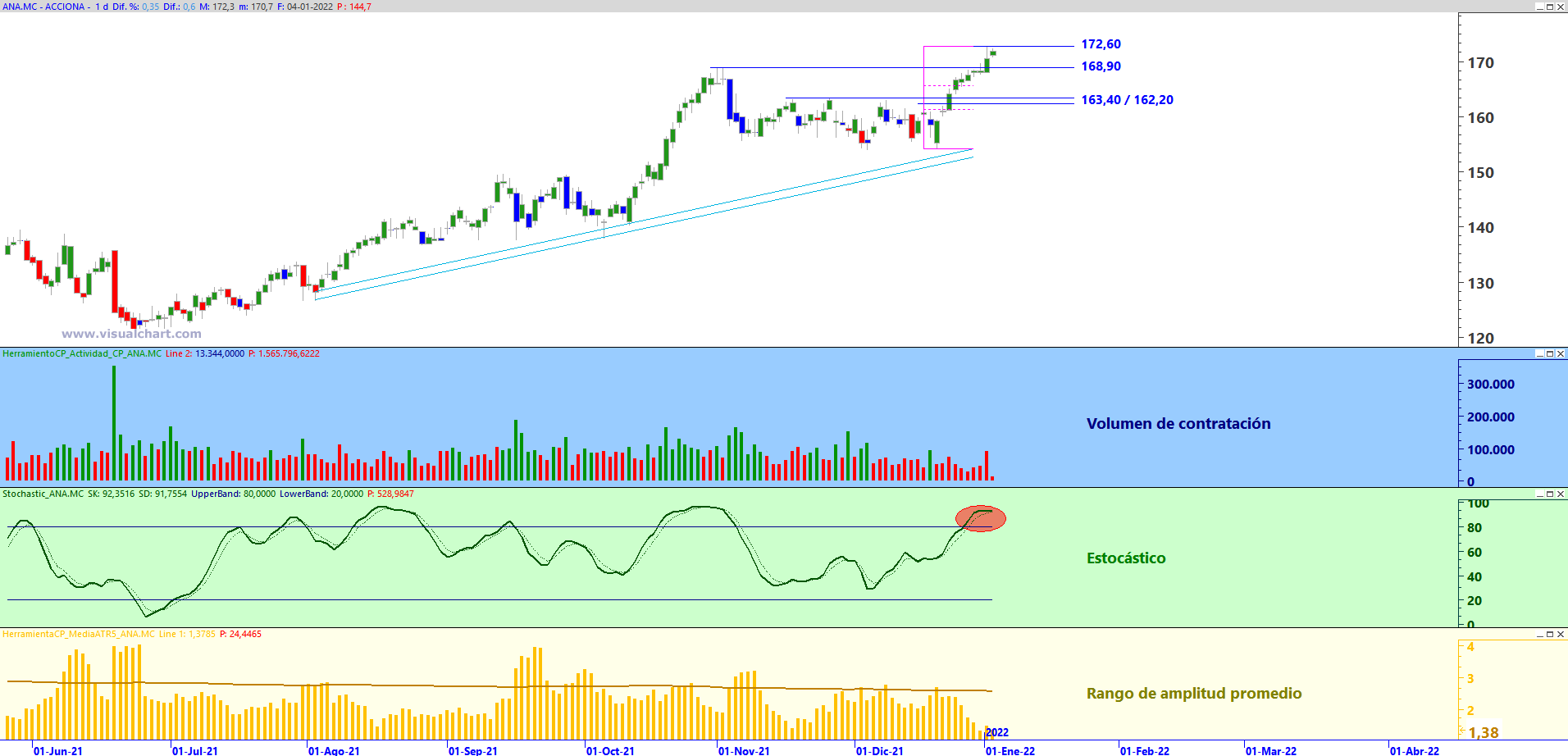1568x756 pixels.
Task: Close the Stochastic_ANA.MC indicator panel
Action: (x=1561, y=494)
